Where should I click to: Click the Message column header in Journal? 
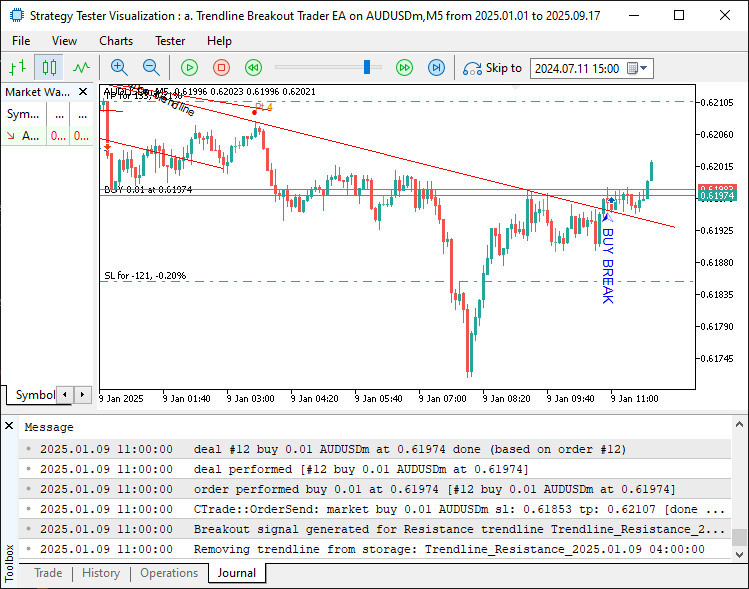[x=49, y=427]
